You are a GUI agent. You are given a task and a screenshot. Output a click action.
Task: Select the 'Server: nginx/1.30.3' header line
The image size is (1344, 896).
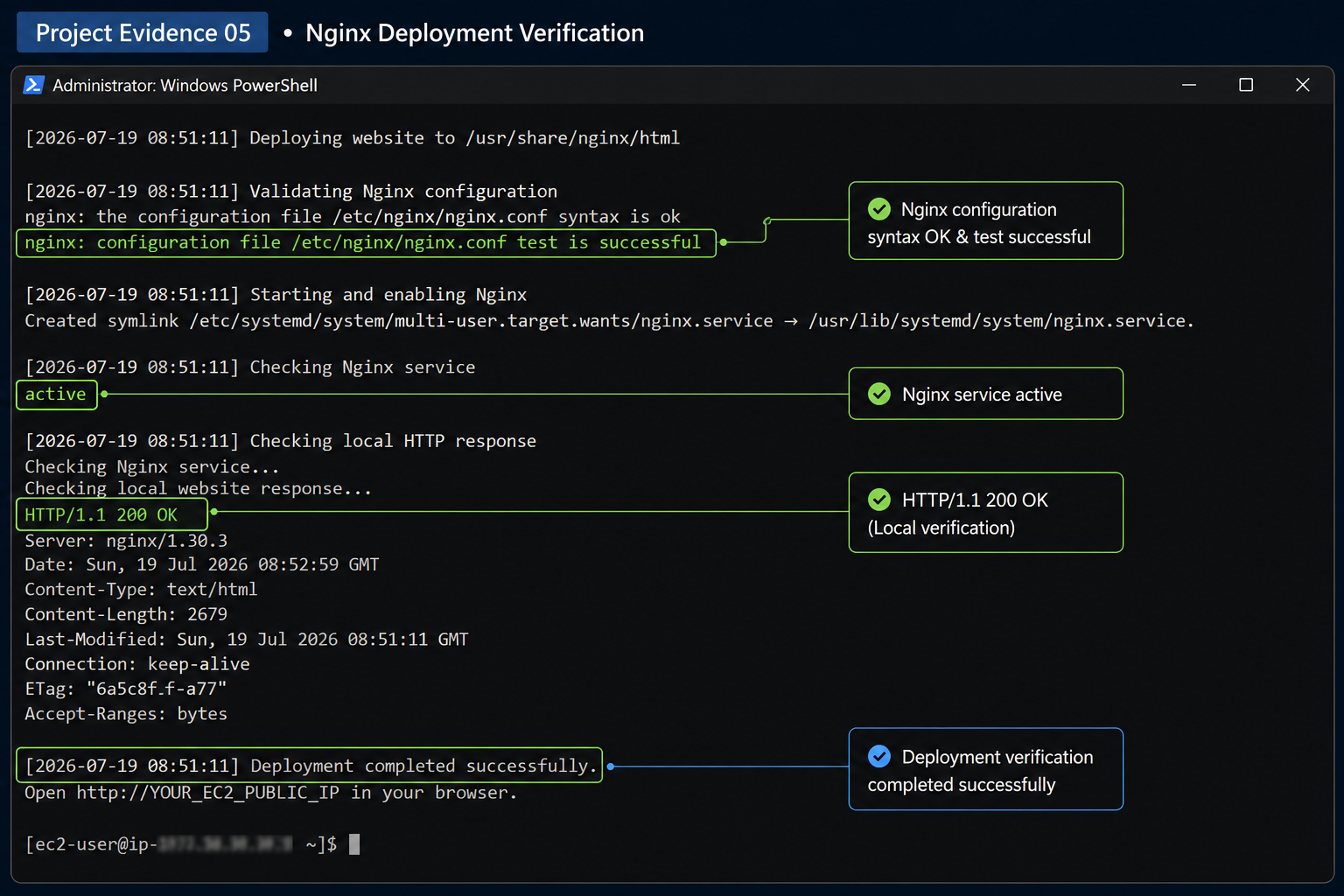click(x=126, y=541)
